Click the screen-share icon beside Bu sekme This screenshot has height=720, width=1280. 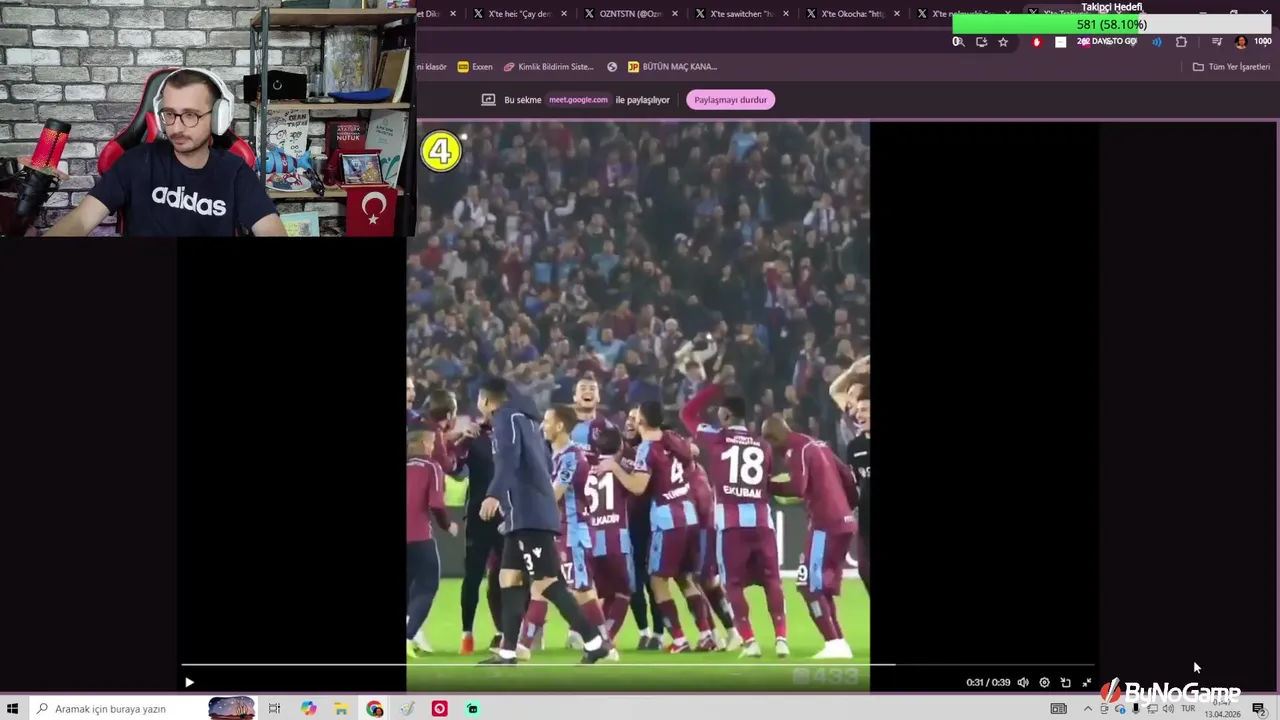point(488,100)
